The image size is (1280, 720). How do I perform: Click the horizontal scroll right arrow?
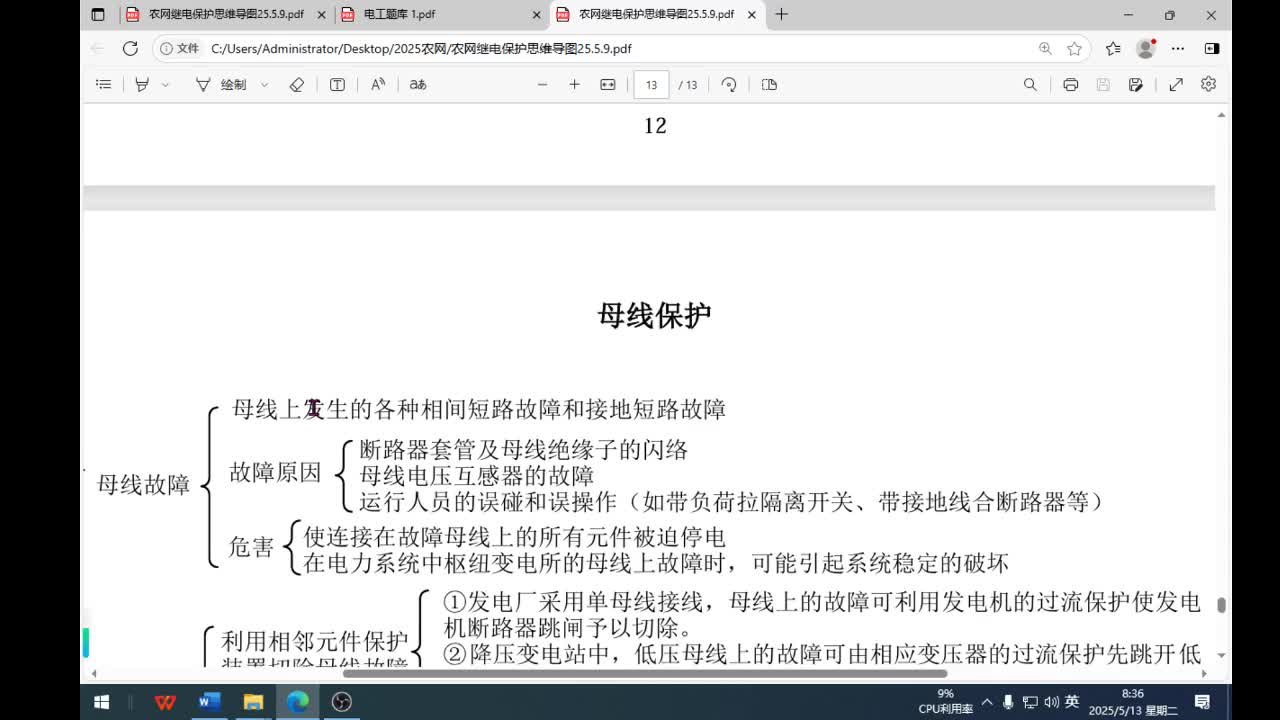1204,673
